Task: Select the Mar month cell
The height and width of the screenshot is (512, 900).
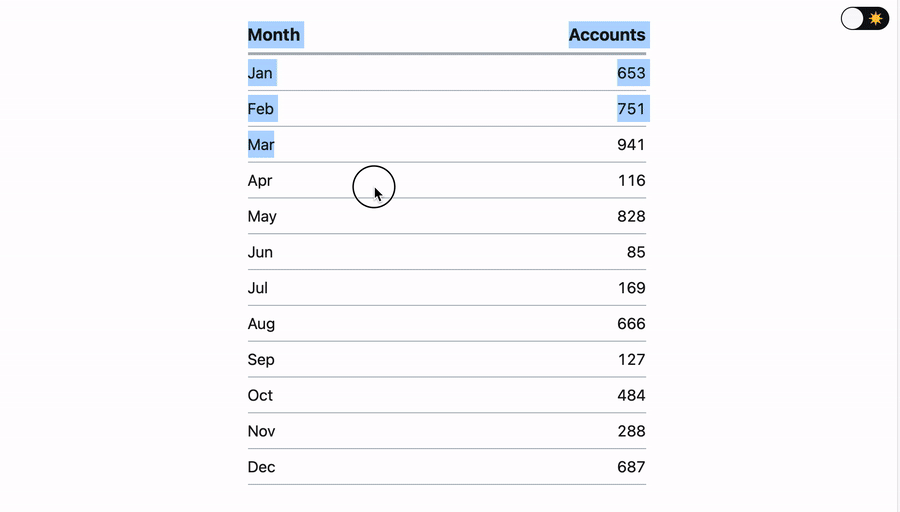Action: click(261, 145)
